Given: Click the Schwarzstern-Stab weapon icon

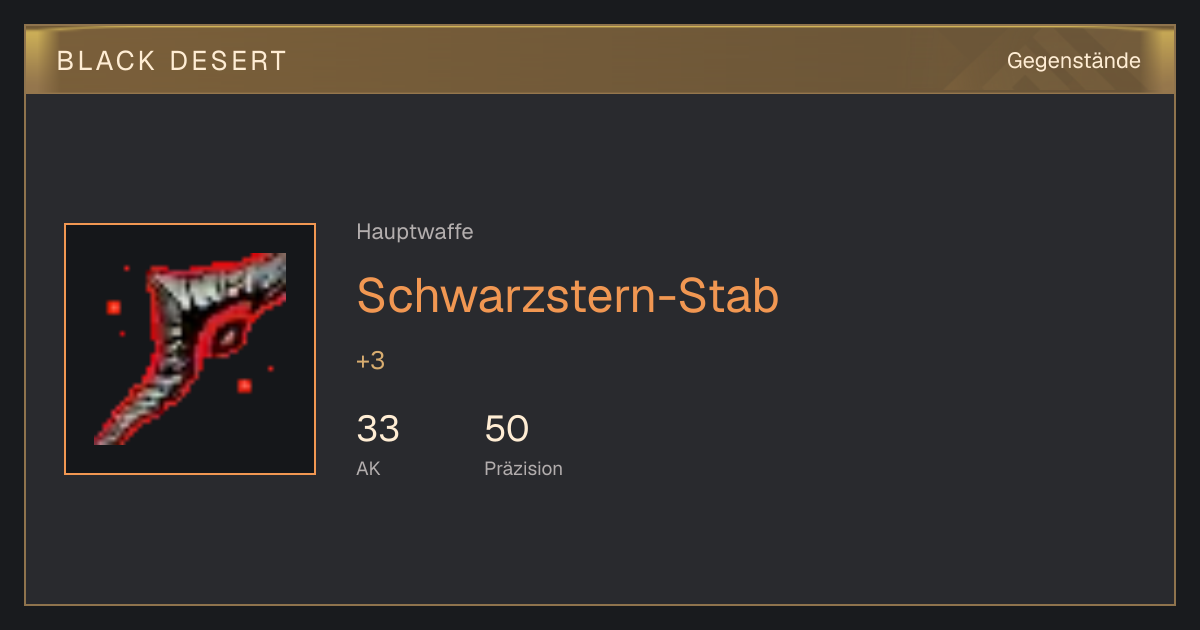Looking at the screenshot, I should [190, 349].
